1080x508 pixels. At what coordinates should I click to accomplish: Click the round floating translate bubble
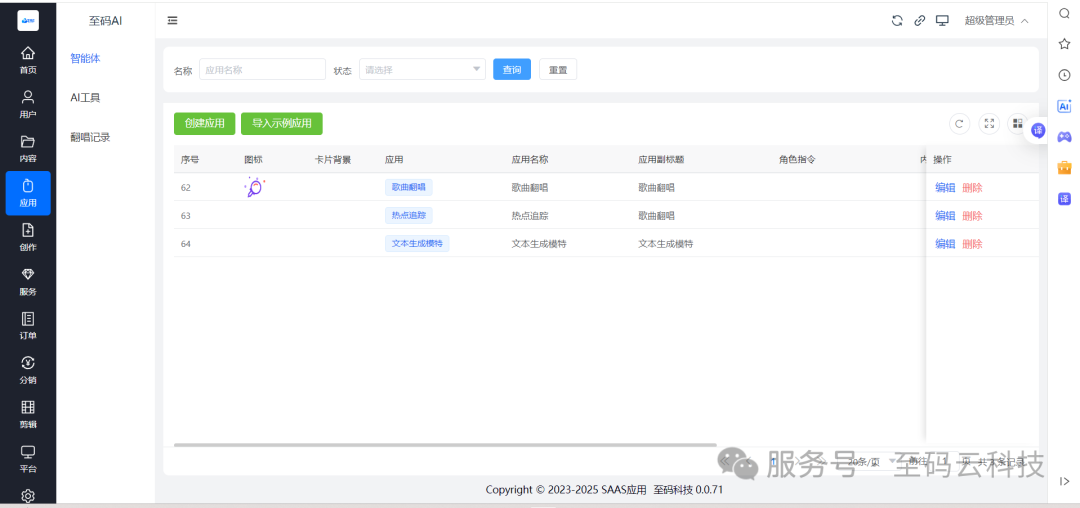click(x=1038, y=130)
